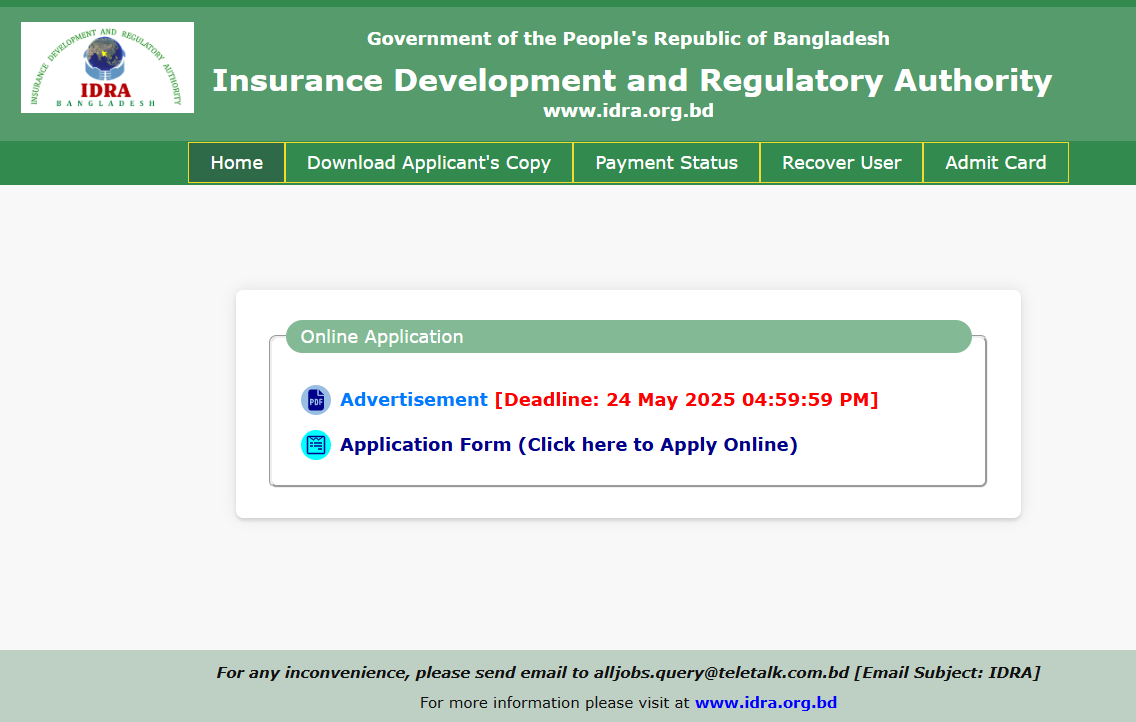The image size is (1136, 722).
Task: Open the Admit Card menu
Action: click(995, 163)
